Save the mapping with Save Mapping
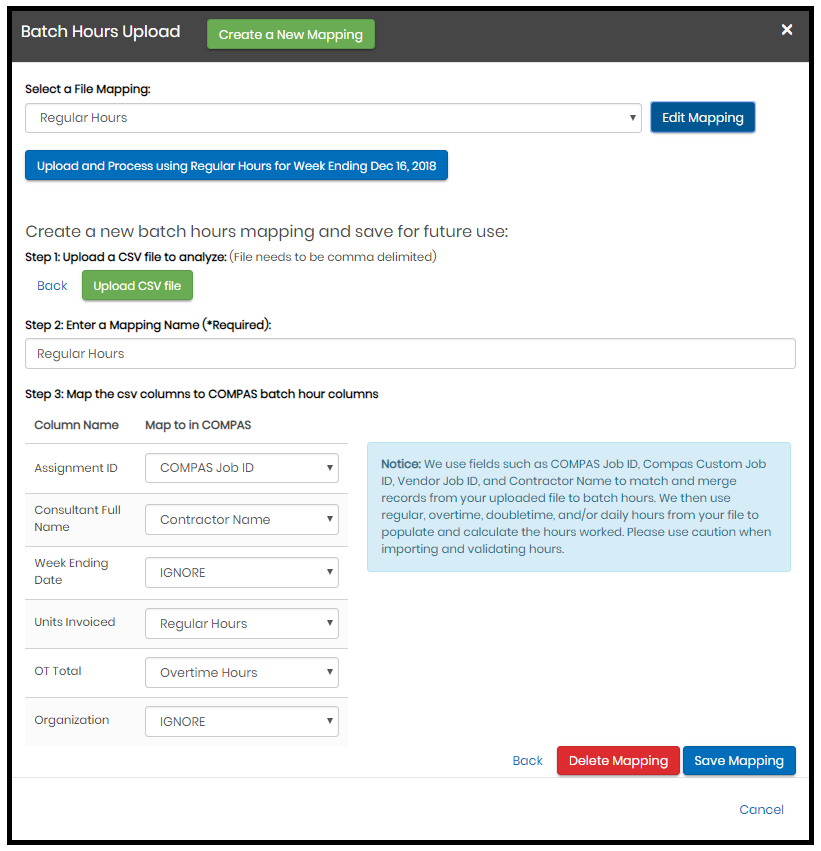 tap(739, 761)
